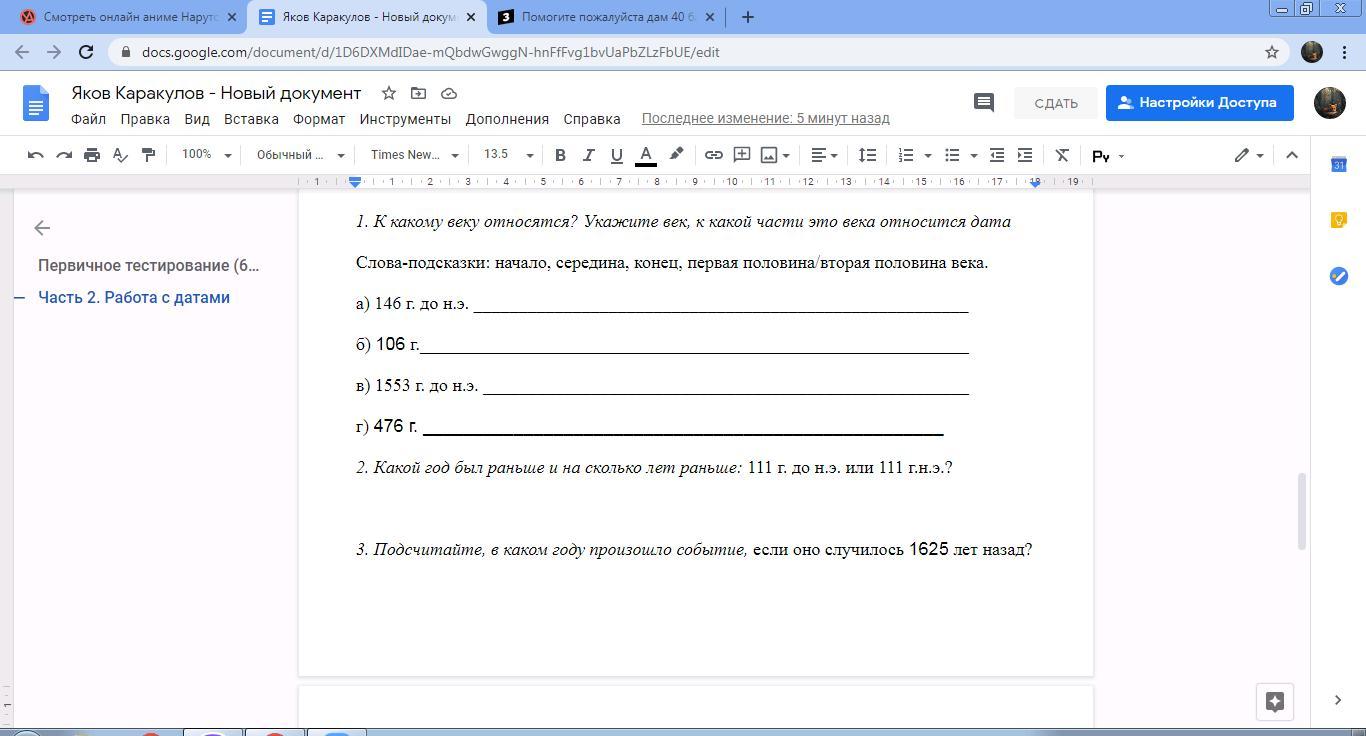Image resolution: width=1366 pixels, height=736 pixels.
Task: Open the Дополнения menu
Action: [507, 119]
